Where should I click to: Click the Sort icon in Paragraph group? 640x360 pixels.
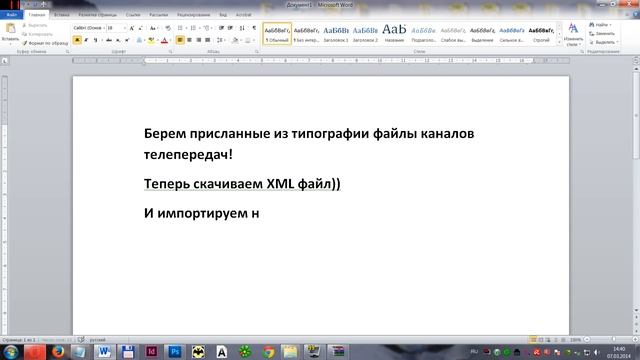(x=242, y=28)
